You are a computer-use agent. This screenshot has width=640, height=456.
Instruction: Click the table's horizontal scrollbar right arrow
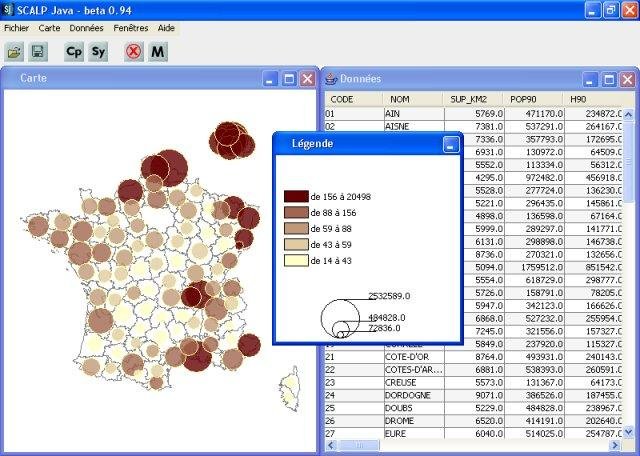point(616,445)
